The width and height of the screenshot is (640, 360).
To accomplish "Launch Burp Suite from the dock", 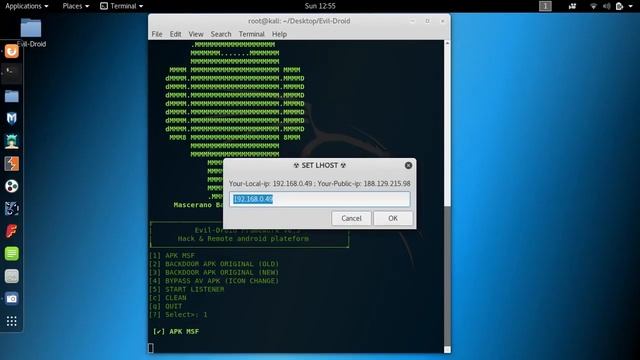I will coord(11,164).
